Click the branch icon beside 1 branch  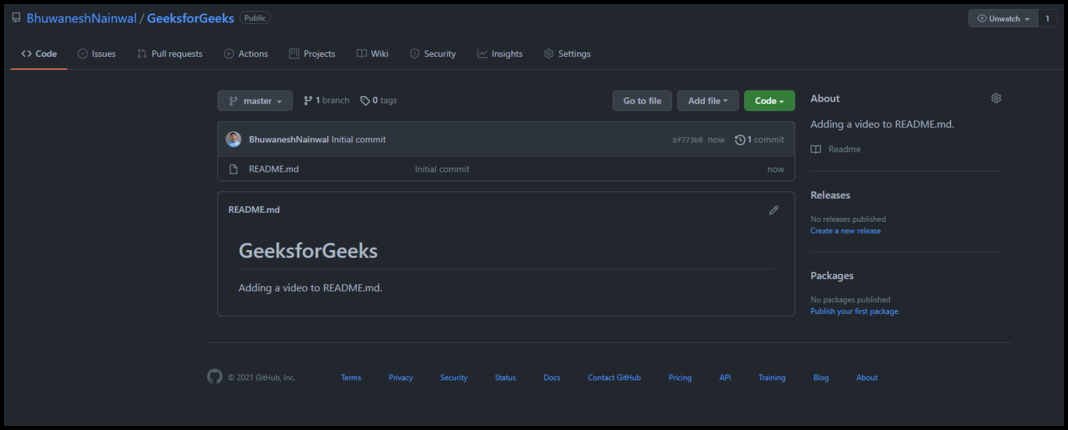tap(308, 100)
